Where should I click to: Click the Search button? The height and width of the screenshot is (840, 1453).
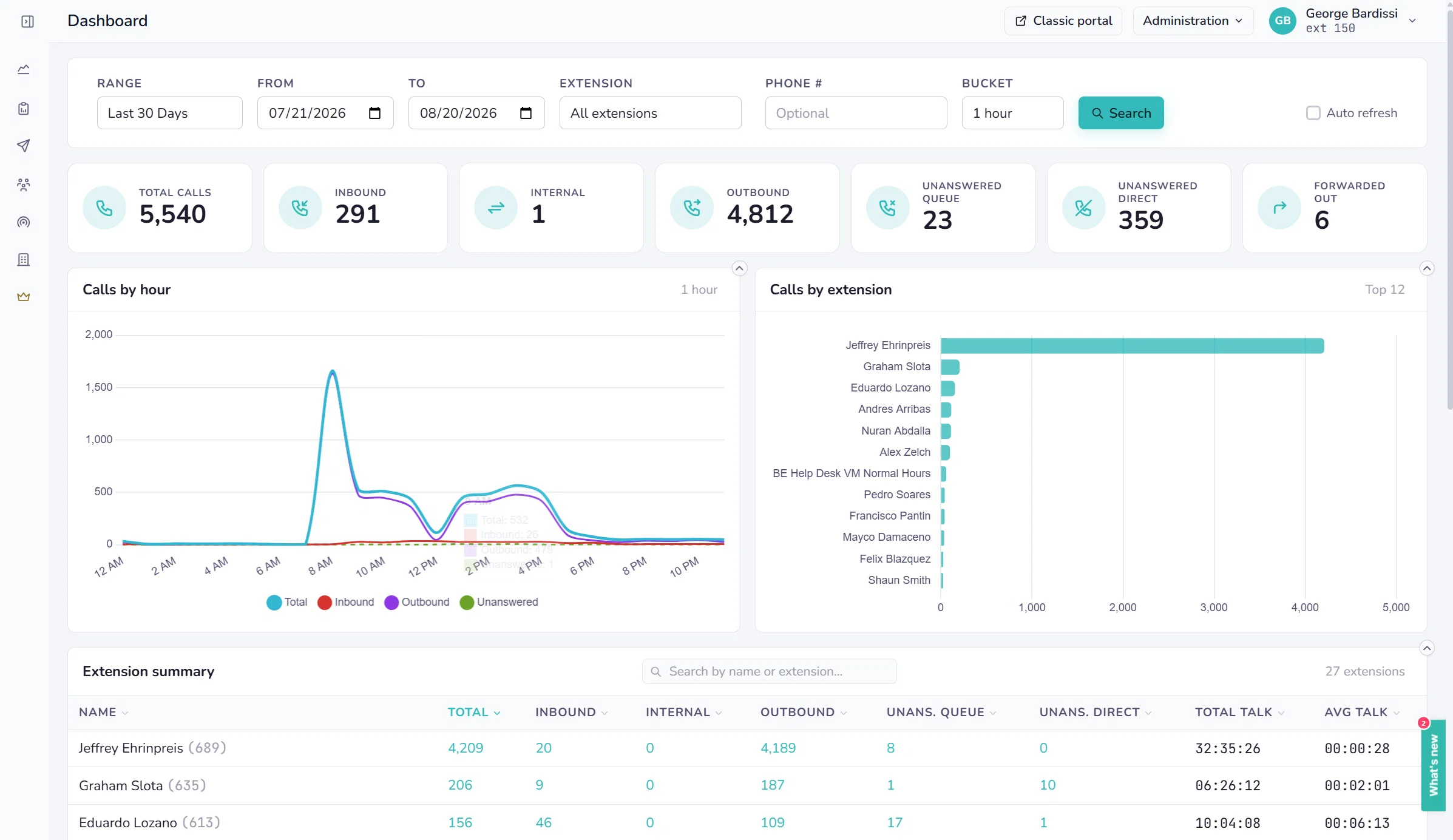pyautogui.click(x=1121, y=113)
